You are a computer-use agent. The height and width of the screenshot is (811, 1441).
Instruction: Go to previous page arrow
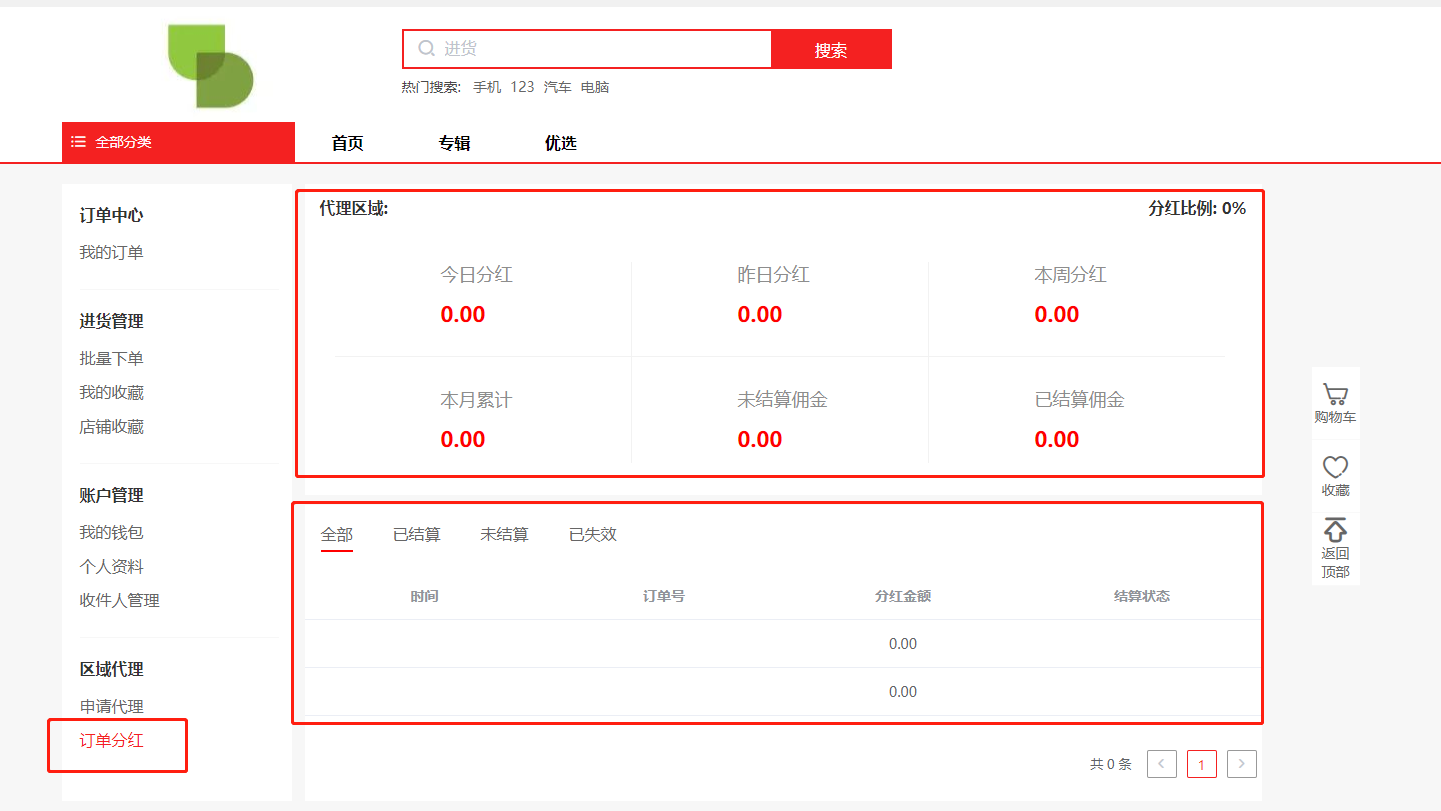[x=1161, y=764]
